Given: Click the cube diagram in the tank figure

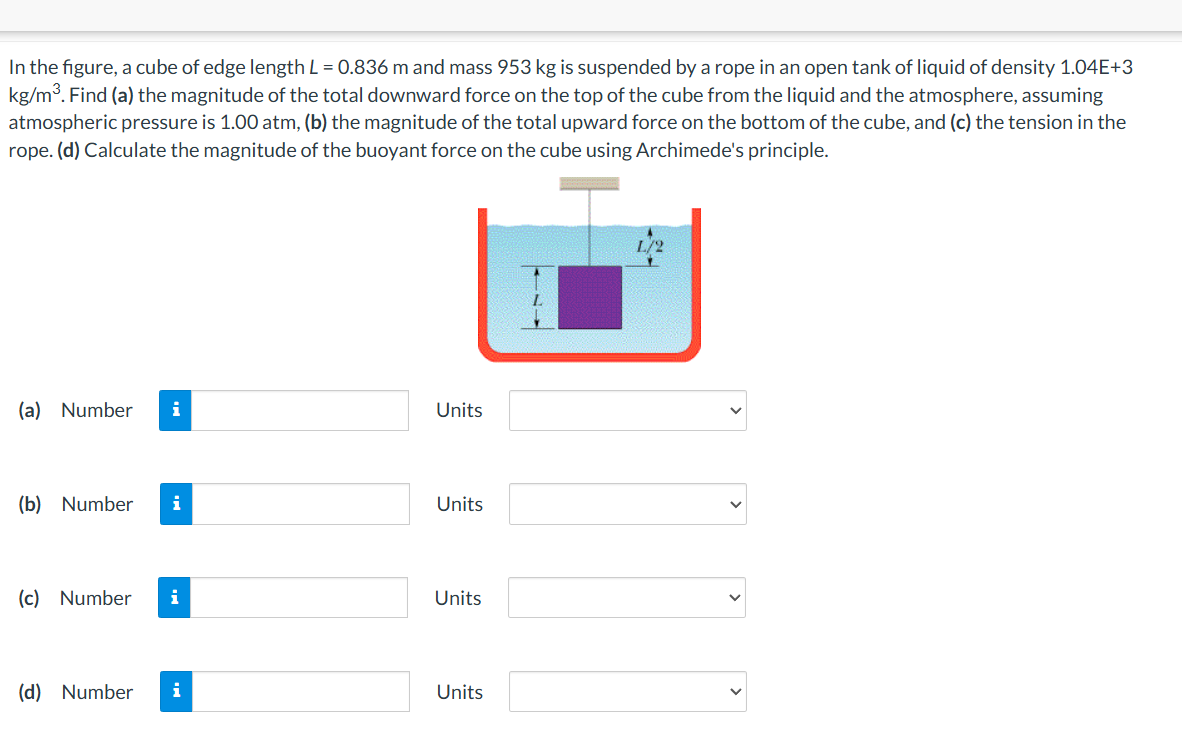Looking at the screenshot, I should coord(592,297).
